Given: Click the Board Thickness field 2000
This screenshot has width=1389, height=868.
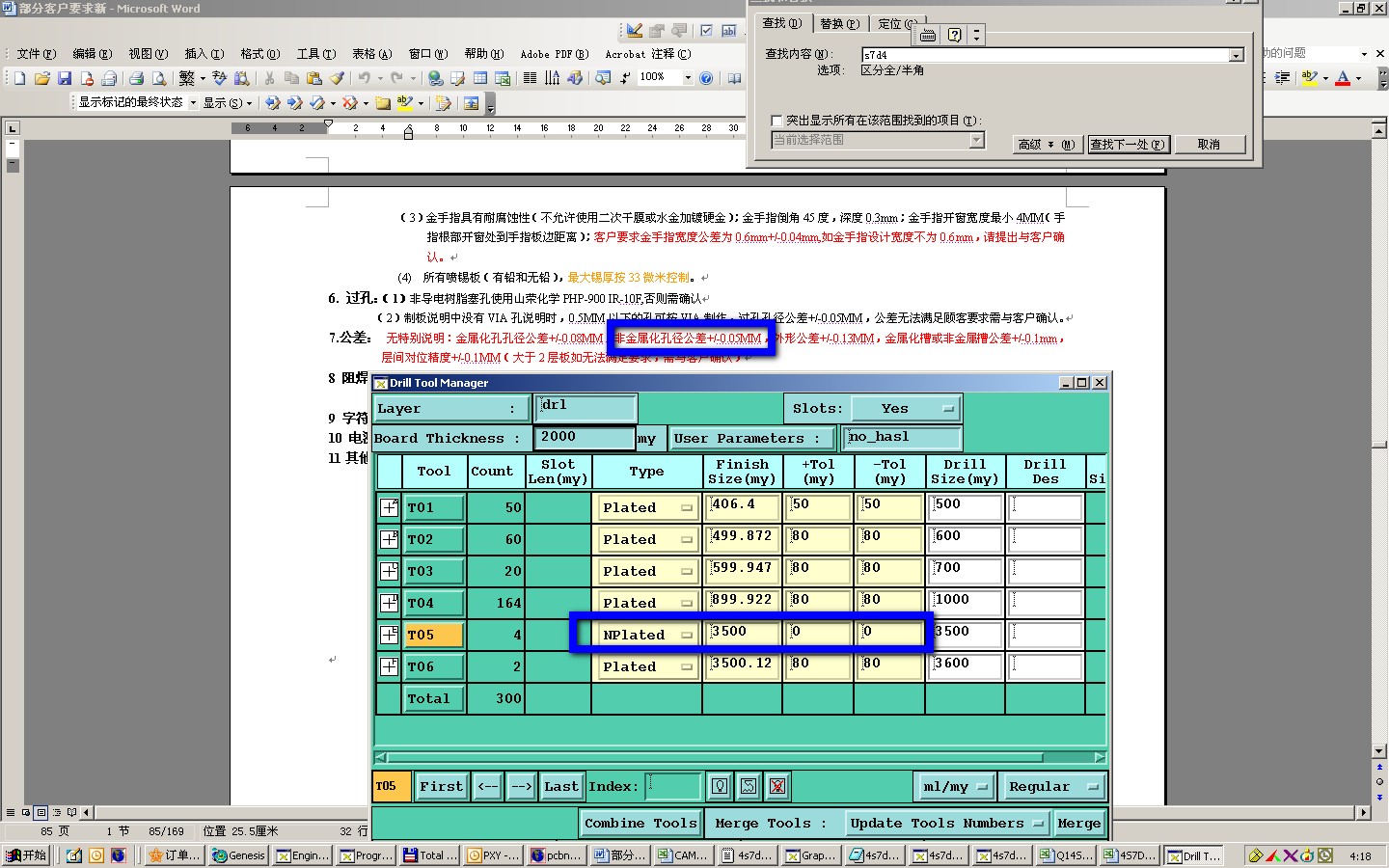Looking at the screenshot, I should tap(585, 438).
